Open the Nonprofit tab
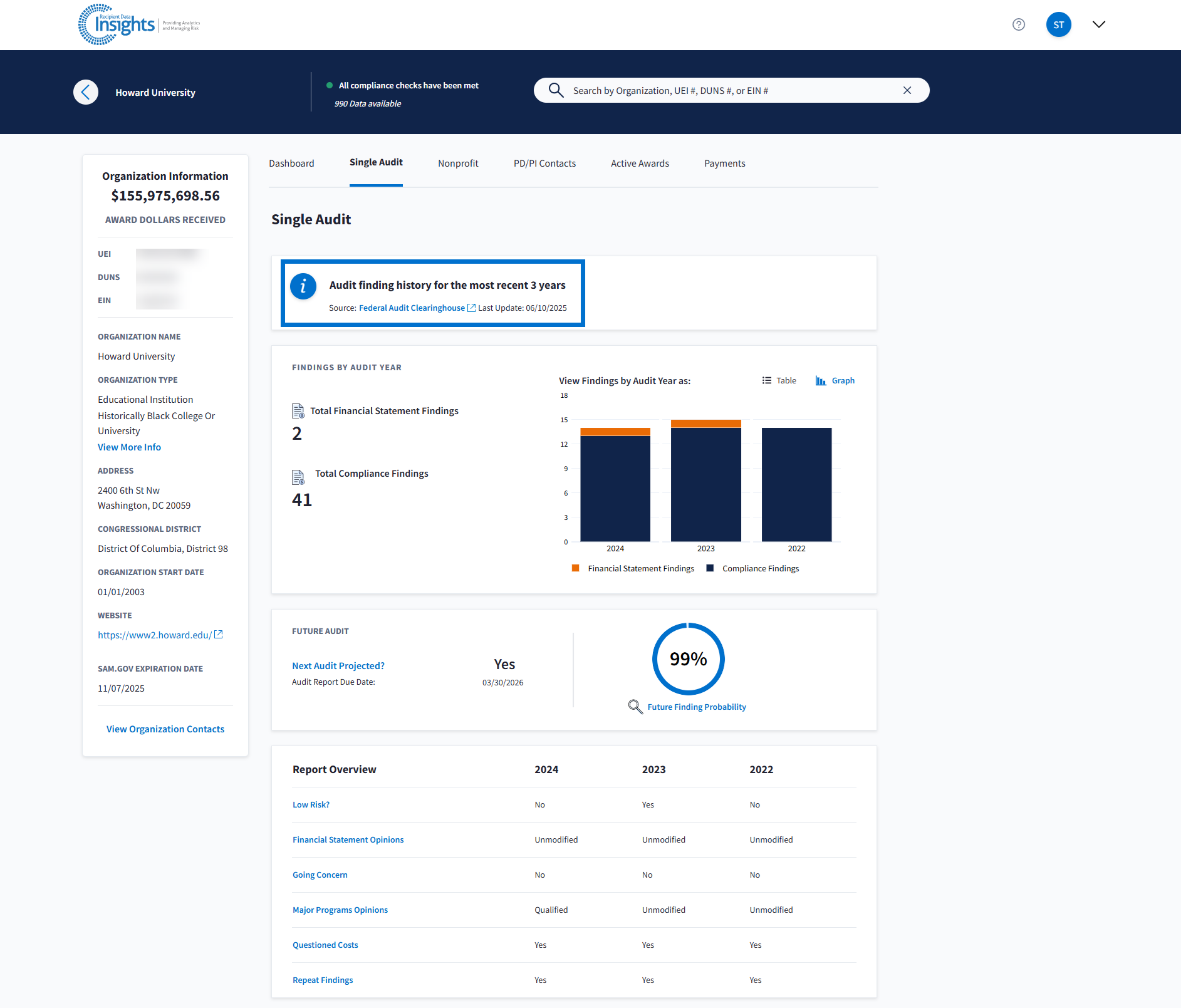This screenshot has width=1181, height=1008. (x=458, y=164)
